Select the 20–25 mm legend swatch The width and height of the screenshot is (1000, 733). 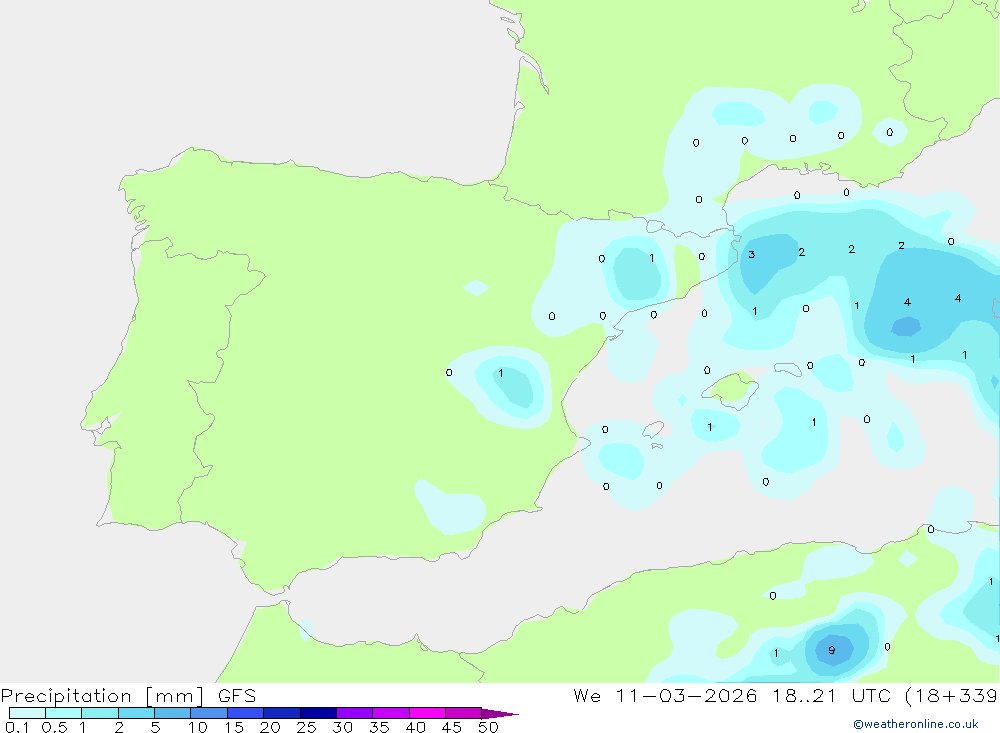tap(281, 713)
